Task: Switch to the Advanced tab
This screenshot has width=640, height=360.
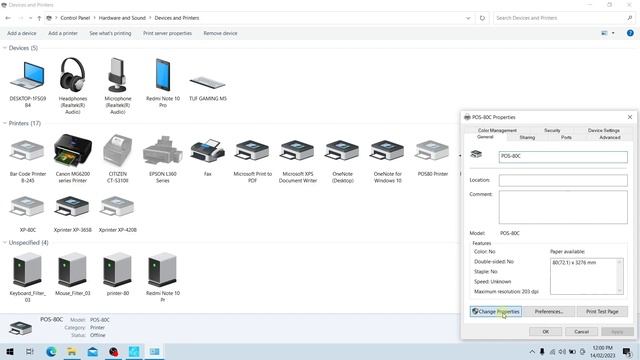Action: [x=610, y=138]
